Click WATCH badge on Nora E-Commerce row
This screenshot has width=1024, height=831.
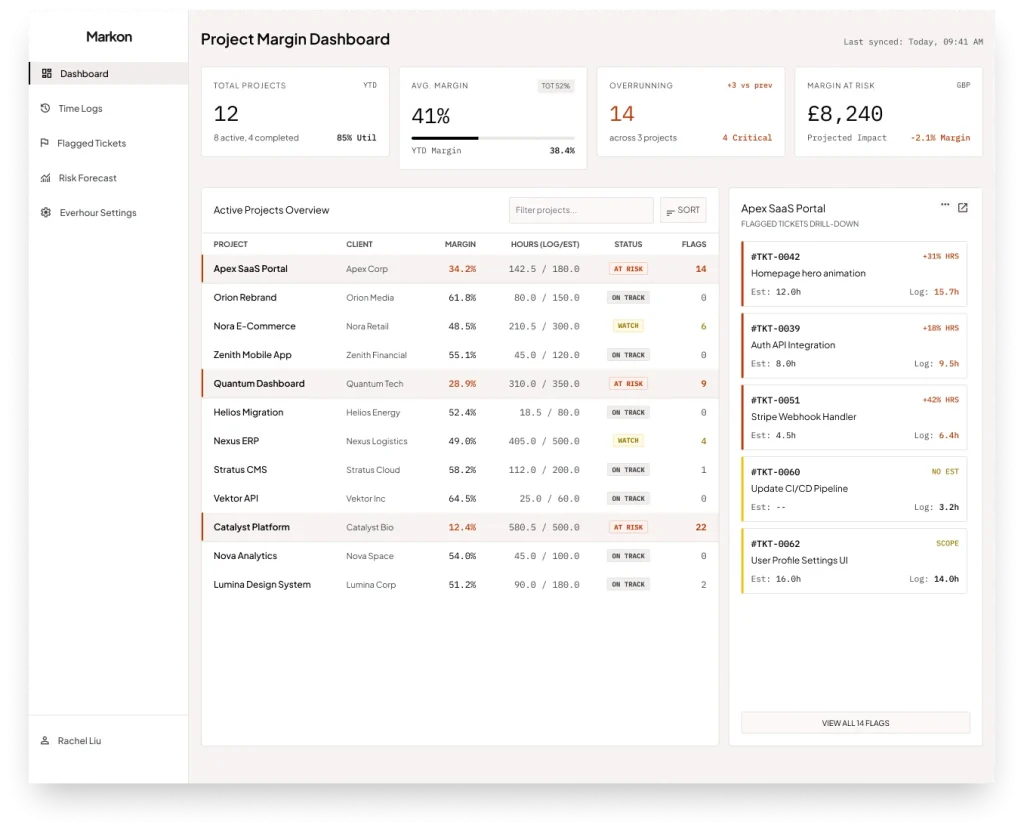point(628,325)
